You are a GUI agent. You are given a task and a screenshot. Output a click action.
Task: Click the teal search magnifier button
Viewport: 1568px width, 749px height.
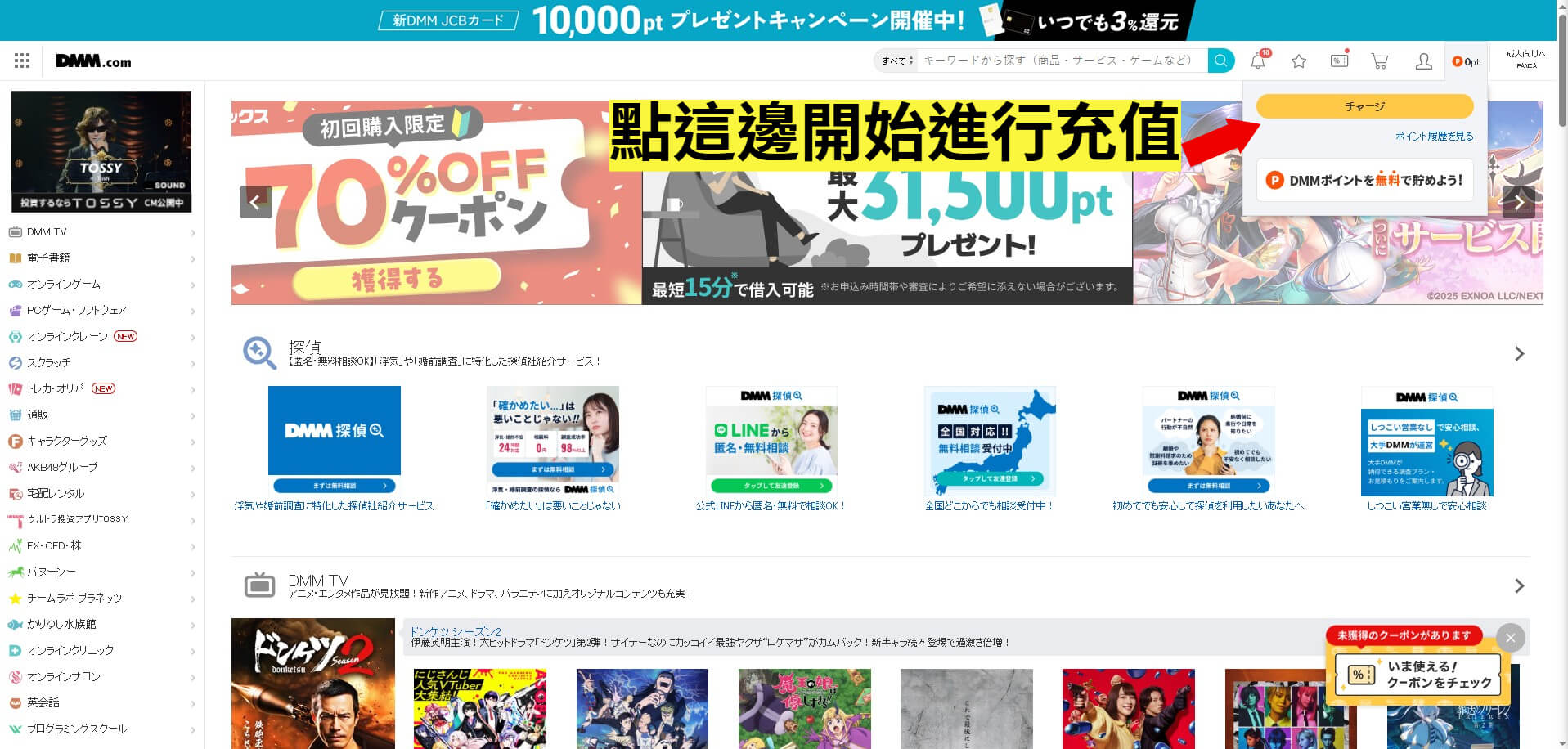tap(1221, 61)
